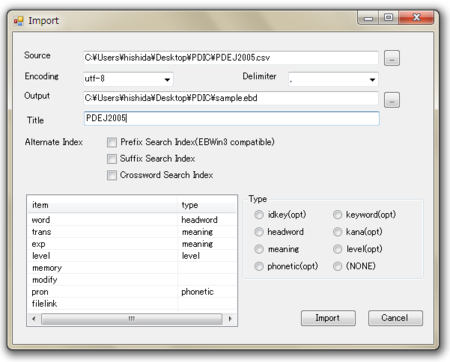Click the 'item' column header
This screenshot has height=362, width=450.
[x=102, y=205]
